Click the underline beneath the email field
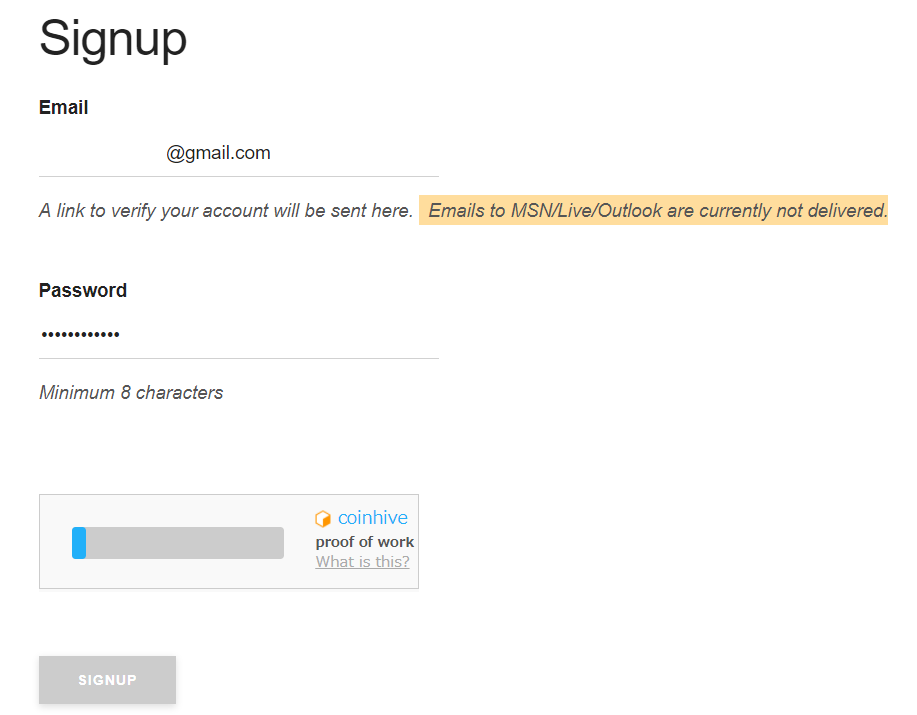The image size is (917, 715). coord(238,176)
